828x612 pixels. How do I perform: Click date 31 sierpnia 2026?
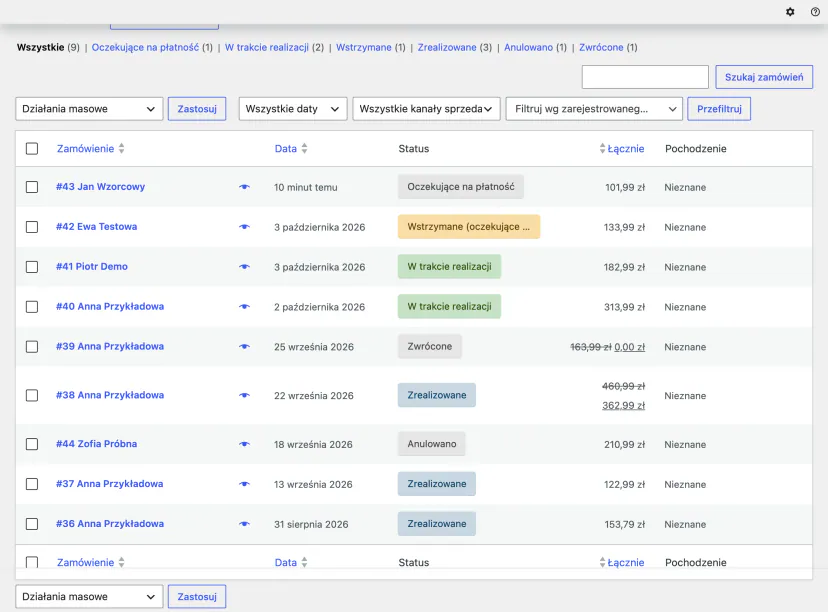click(x=311, y=524)
